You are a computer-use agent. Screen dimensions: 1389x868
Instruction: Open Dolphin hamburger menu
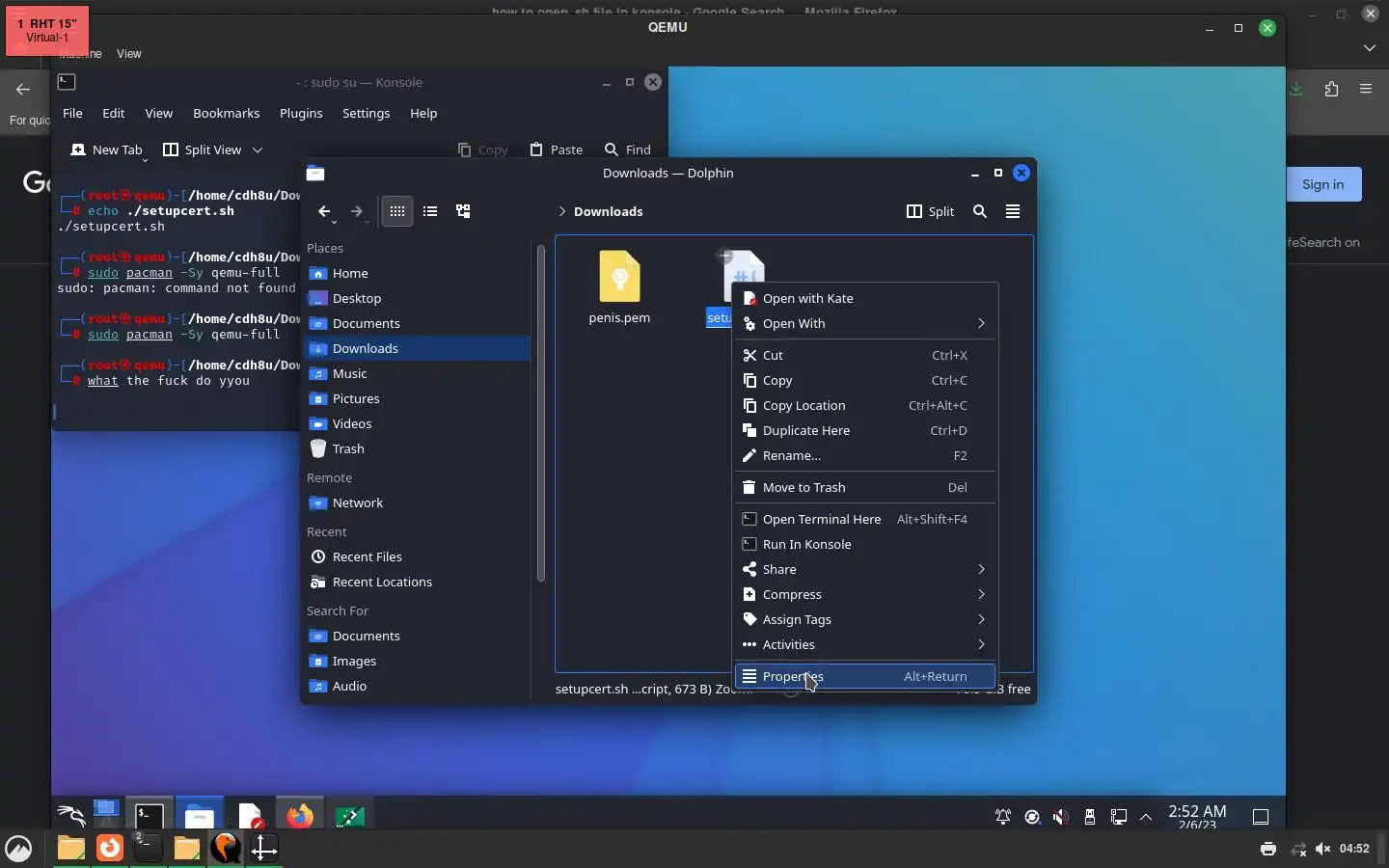click(1013, 211)
